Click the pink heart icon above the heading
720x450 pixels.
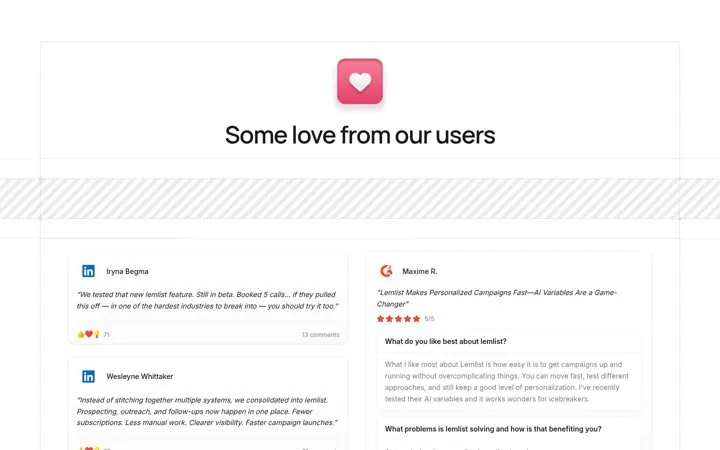point(360,81)
